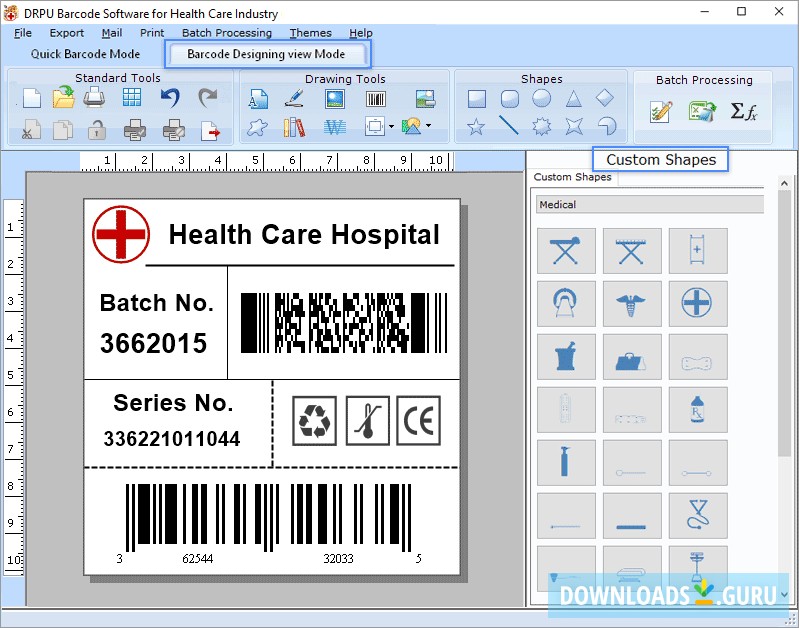
Task: Select the rounded rectangle shape
Action: pyautogui.click(x=510, y=98)
